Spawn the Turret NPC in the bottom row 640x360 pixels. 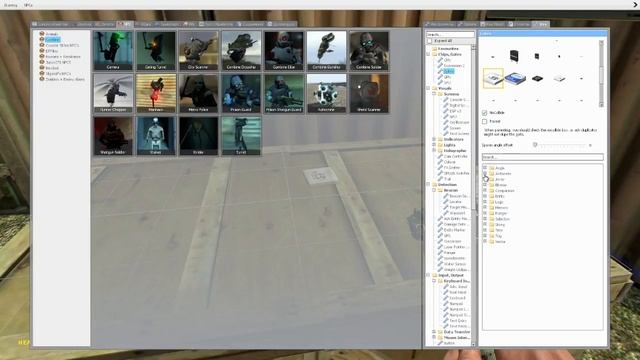click(241, 136)
